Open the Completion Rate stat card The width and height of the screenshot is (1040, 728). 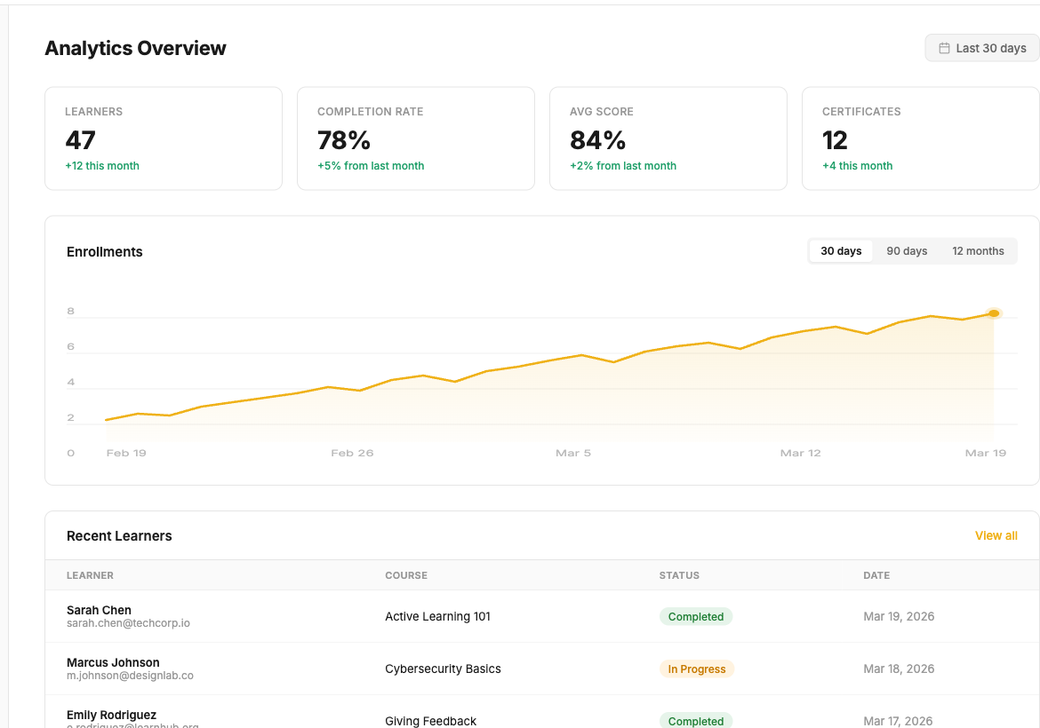pyautogui.click(x=415, y=138)
